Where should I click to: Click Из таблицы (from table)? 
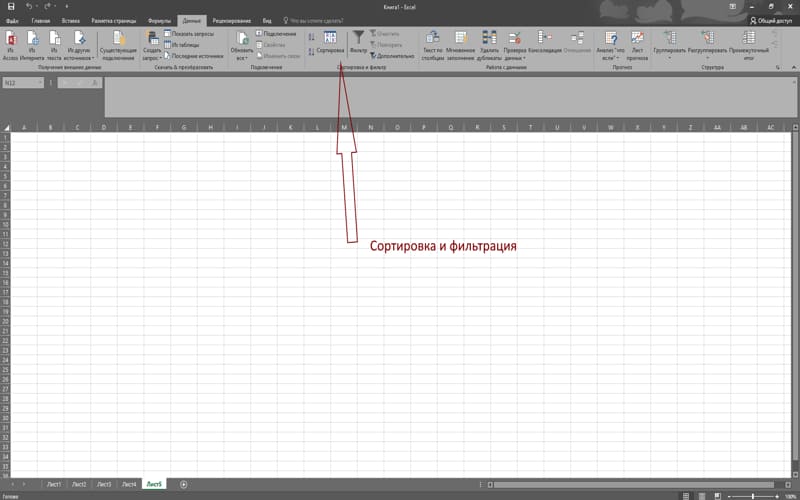click(x=182, y=45)
